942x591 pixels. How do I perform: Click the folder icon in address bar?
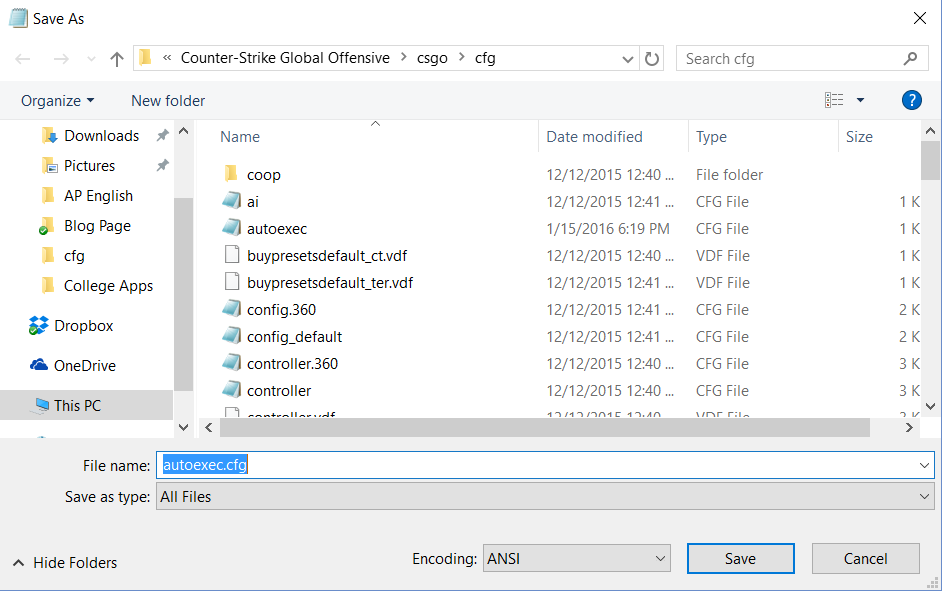click(145, 58)
